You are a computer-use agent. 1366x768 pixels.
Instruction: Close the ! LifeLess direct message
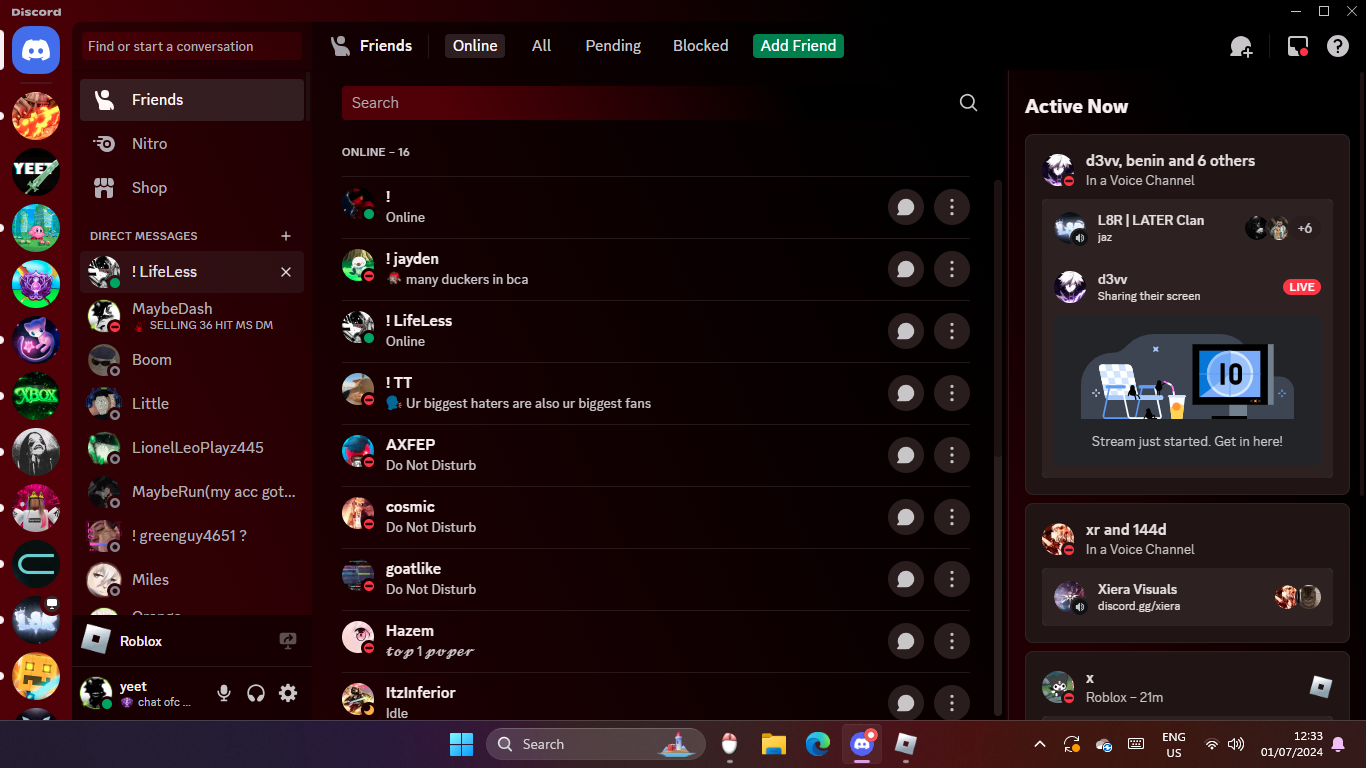(286, 272)
